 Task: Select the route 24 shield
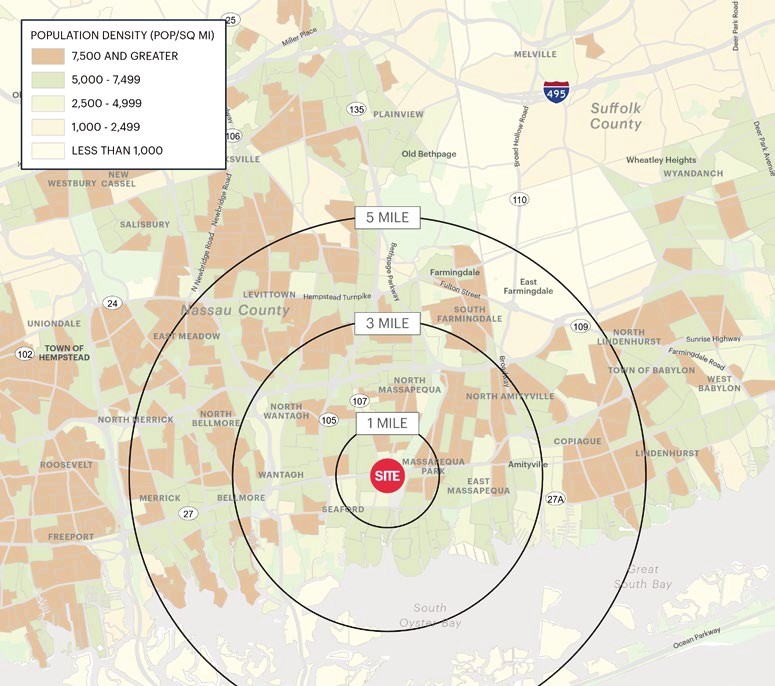click(x=112, y=303)
